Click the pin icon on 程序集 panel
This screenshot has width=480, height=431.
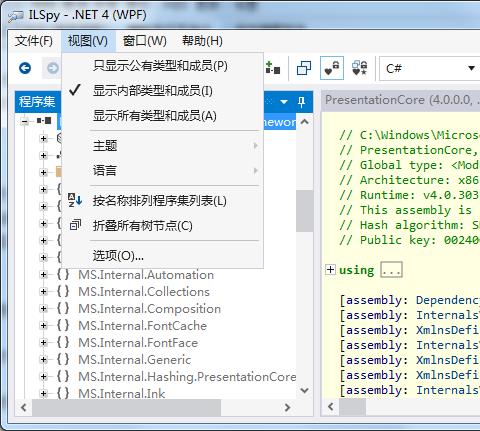[x=301, y=102]
